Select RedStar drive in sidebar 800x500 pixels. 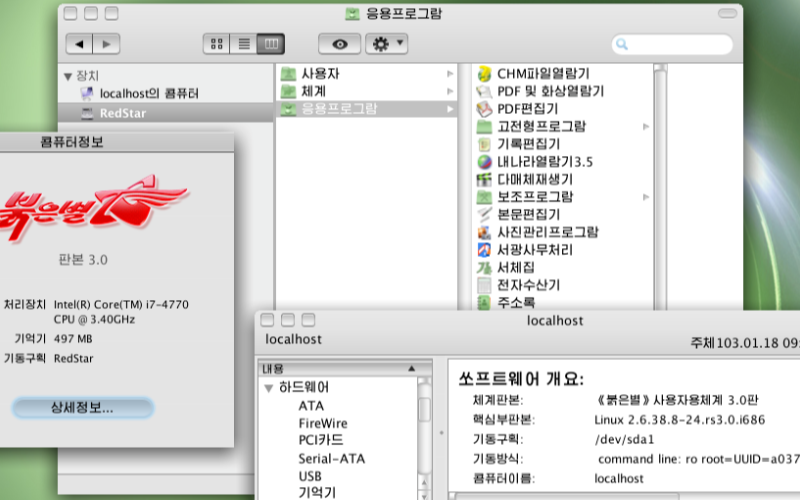(x=166, y=113)
